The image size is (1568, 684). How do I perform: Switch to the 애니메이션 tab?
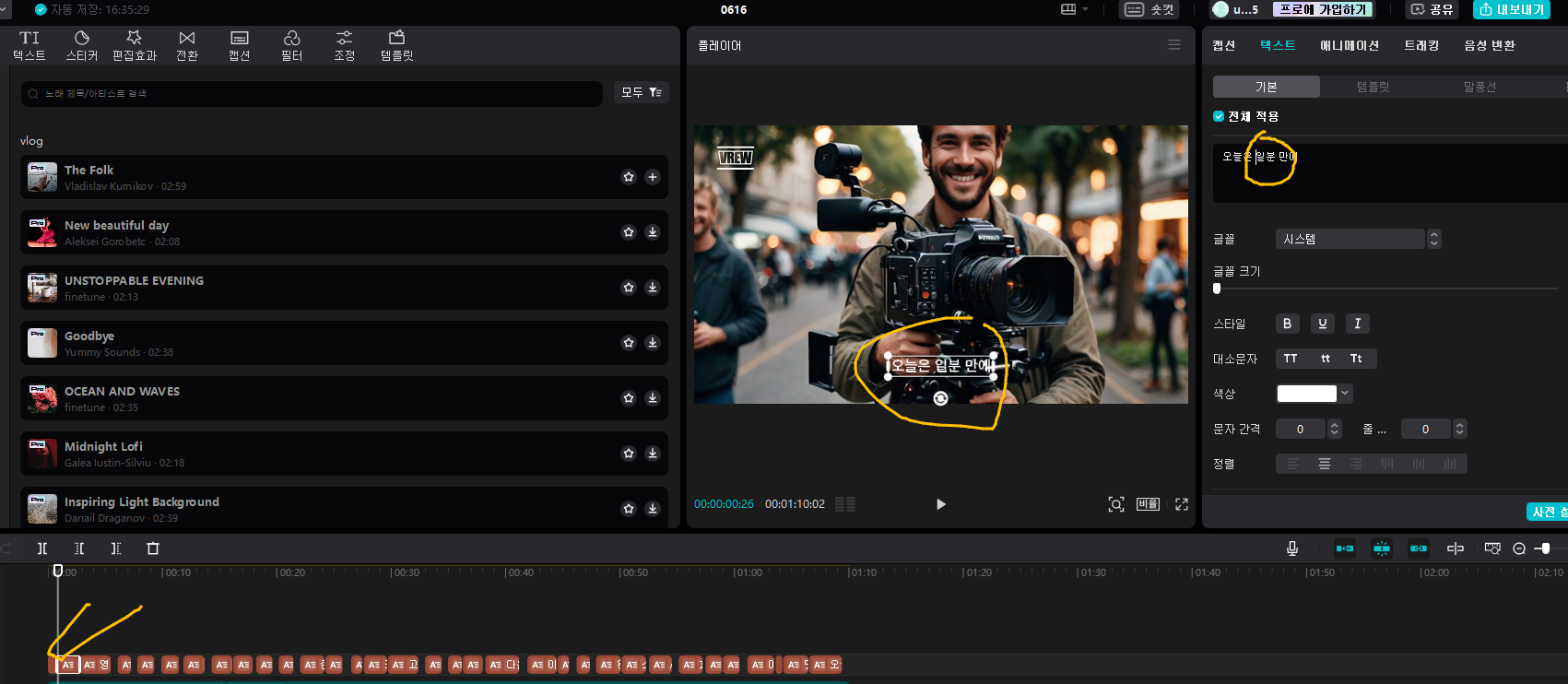[x=1349, y=45]
